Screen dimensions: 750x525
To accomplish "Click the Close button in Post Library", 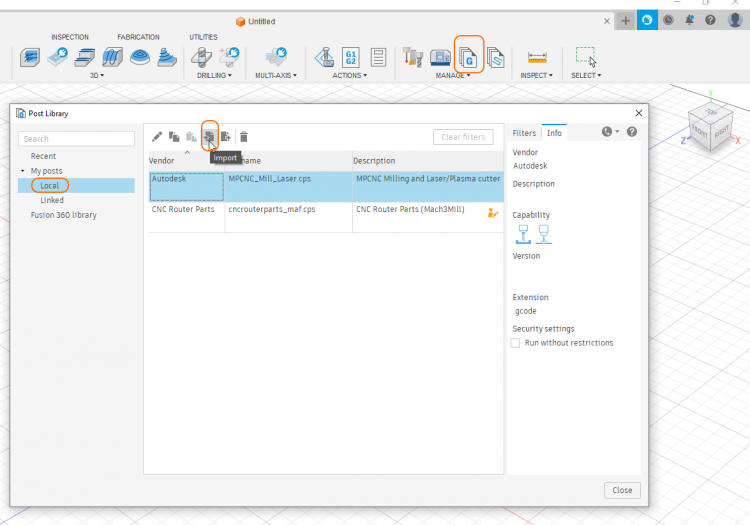I will [622, 490].
